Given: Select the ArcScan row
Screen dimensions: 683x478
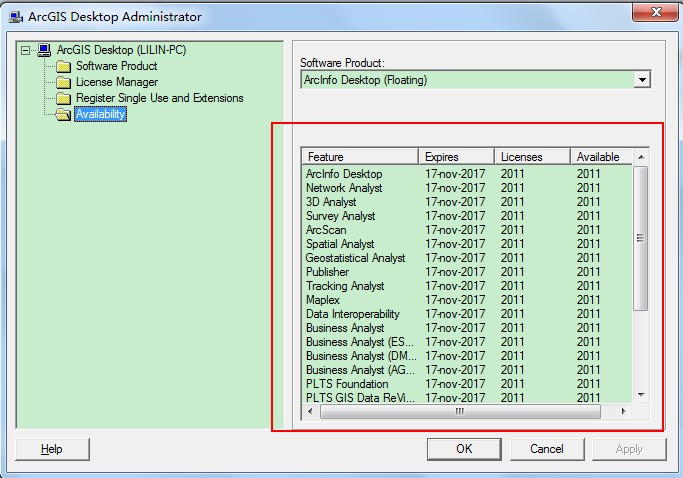Looking at the screenshot, I should coord(467,230).
